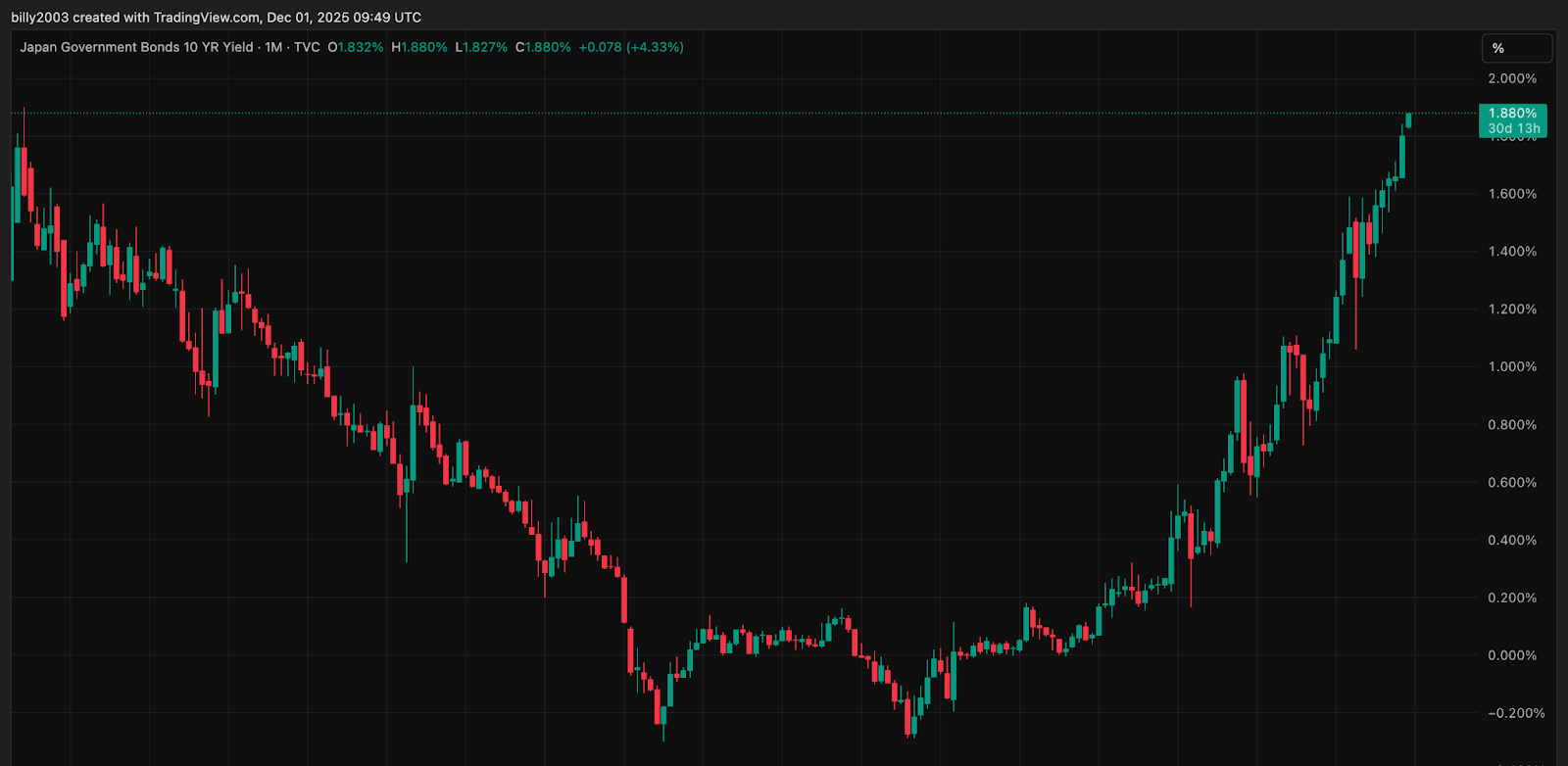Click the 1M interval text in legend
The image size is (1568, 766).
pyautogui.click(x=273, y=47)
